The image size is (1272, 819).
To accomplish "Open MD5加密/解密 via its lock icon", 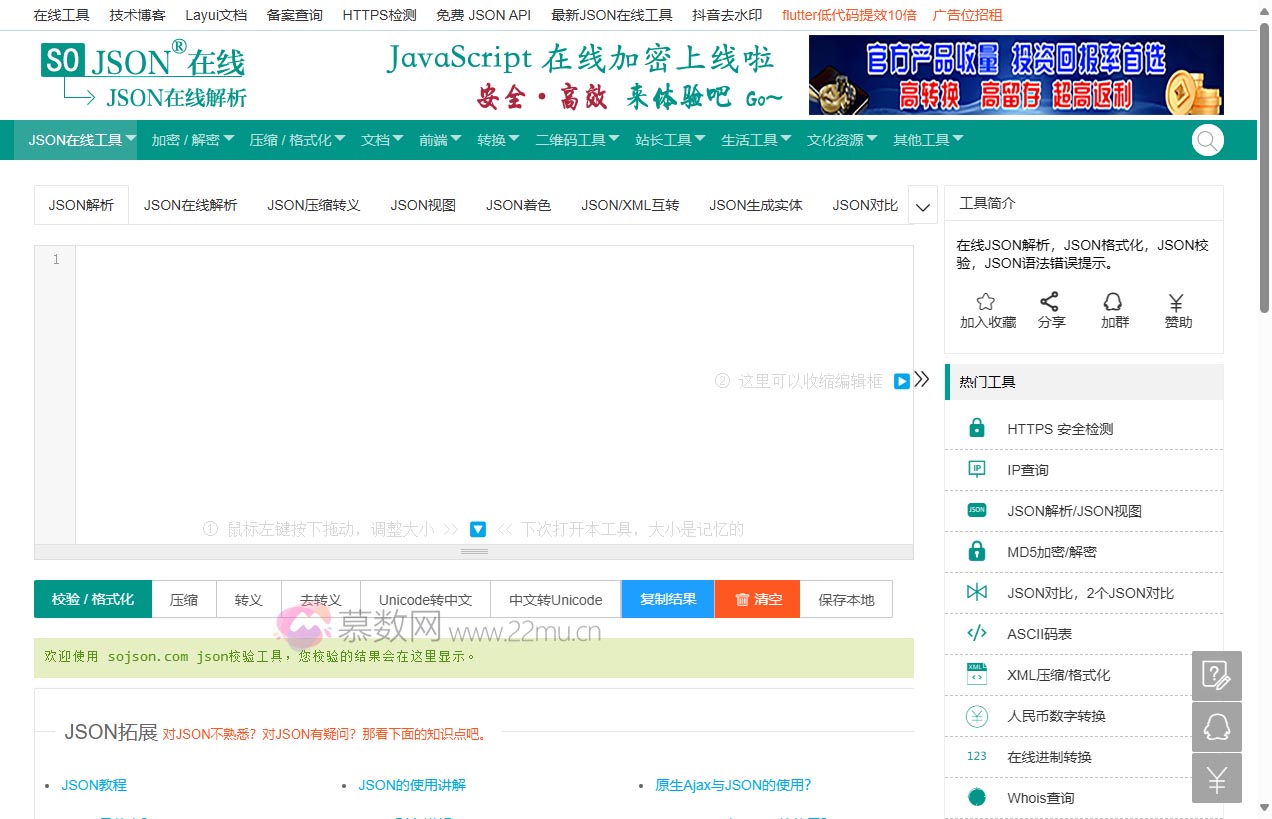I will tap(975, 551).
